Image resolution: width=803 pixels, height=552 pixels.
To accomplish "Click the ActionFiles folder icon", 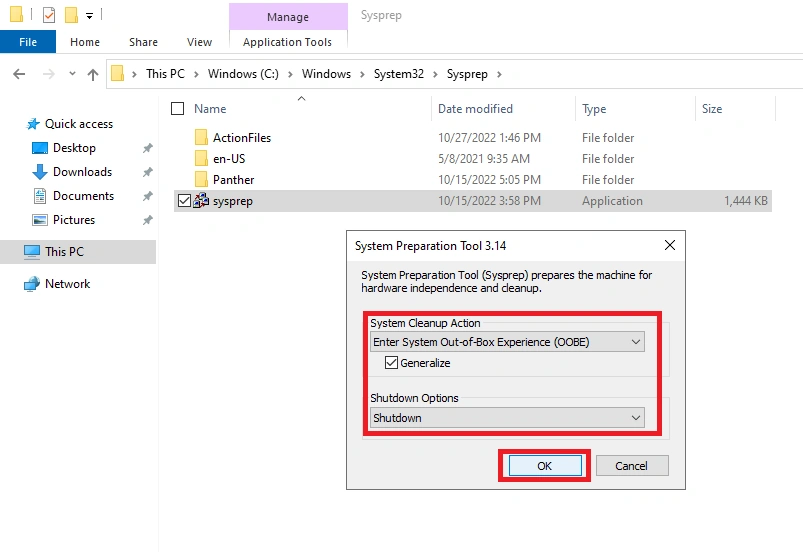I will (201, 137).
